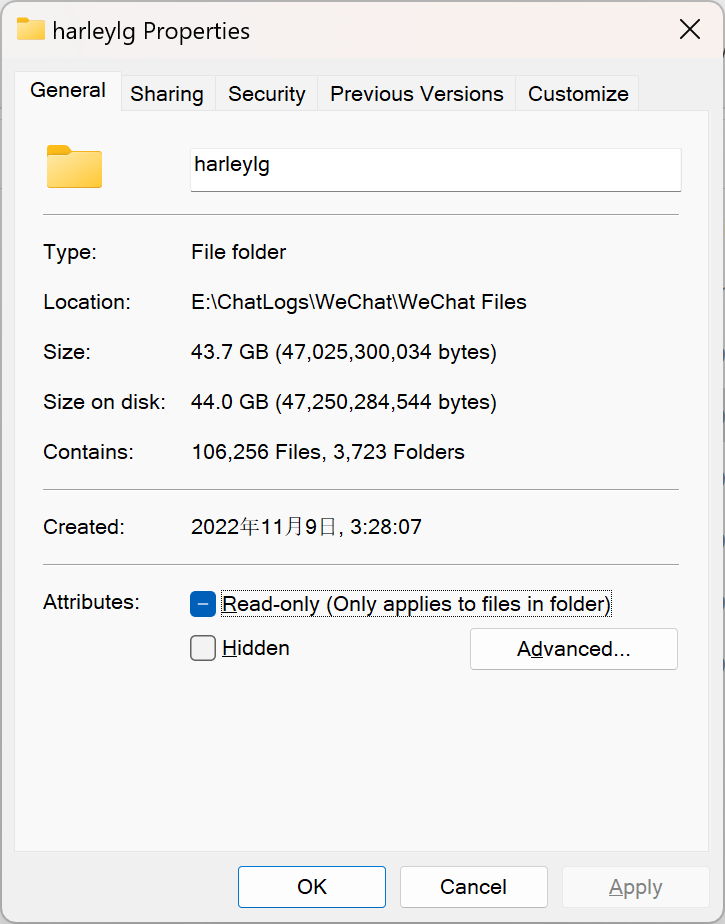The height and width of the screenshot is (924, 725).
Task: Open the Security tab
Action: [x=266, y=94]
